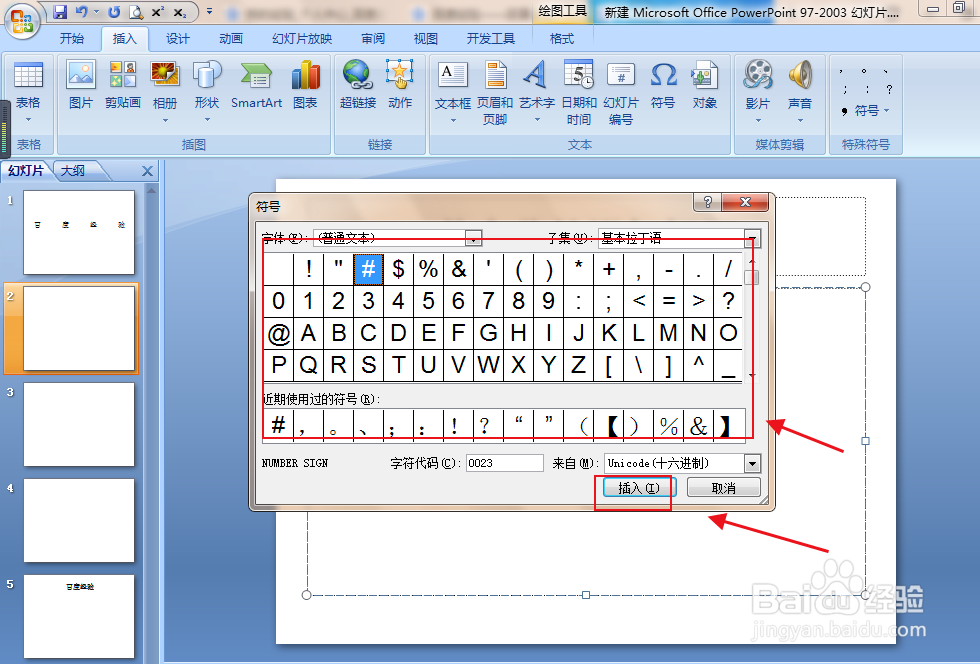Open the 开发工具 ribbon tab
Image resolution: width=980 pixels, height=664 pixels.
tap(491, 39)
